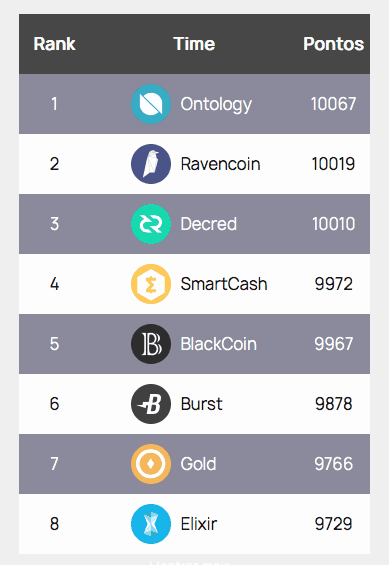This screenshot has width=389, height=565.
Task: Select the Gold coin logo
Action: coord(151,464)
